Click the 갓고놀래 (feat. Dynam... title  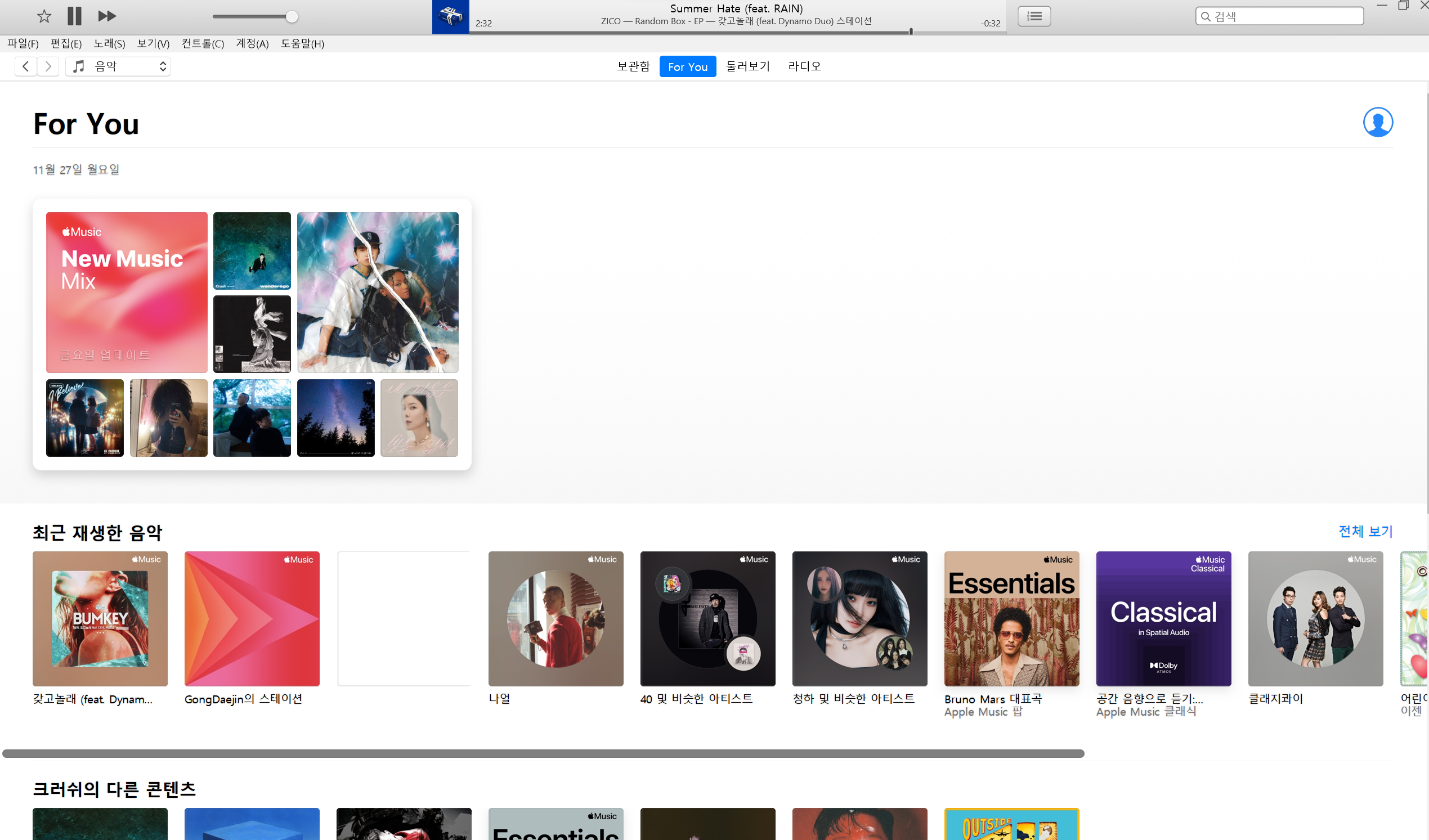click(x=92, y=699)
